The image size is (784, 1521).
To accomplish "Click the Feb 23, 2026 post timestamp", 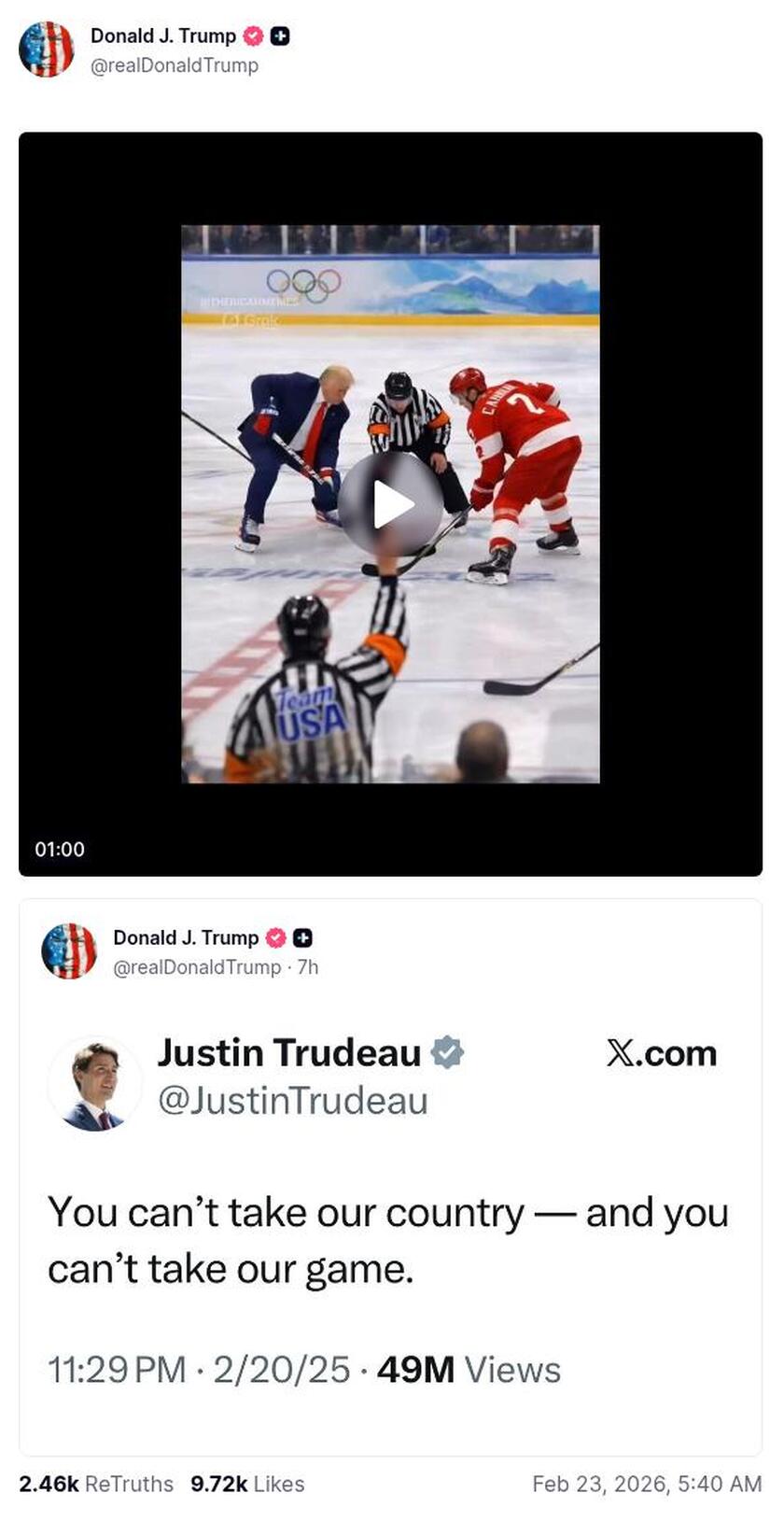I will [x=647, y=1484].
